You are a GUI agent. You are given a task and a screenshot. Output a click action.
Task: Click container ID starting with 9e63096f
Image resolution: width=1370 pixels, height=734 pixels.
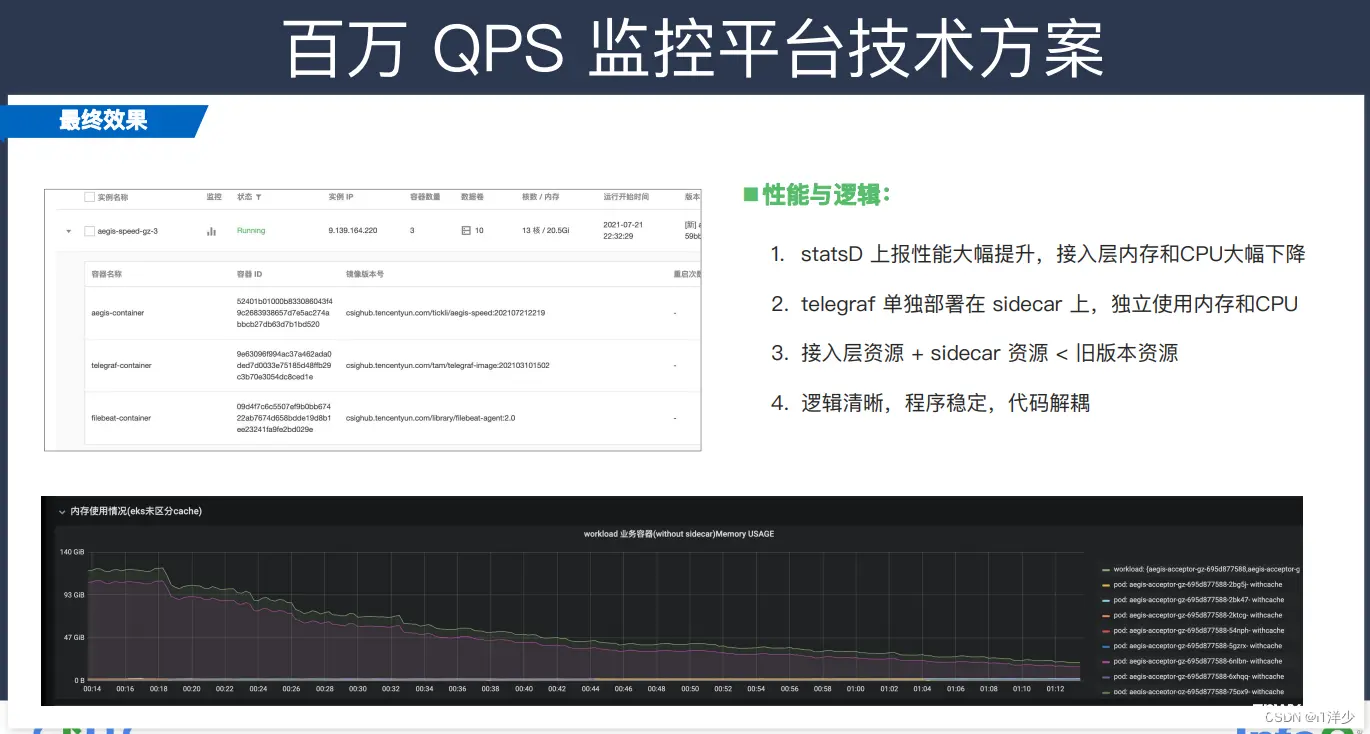tap(284, 365)
